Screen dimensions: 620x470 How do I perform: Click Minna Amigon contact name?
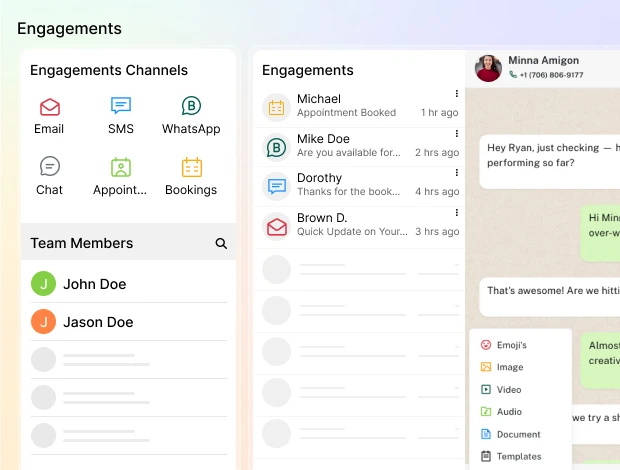[544, 60]
